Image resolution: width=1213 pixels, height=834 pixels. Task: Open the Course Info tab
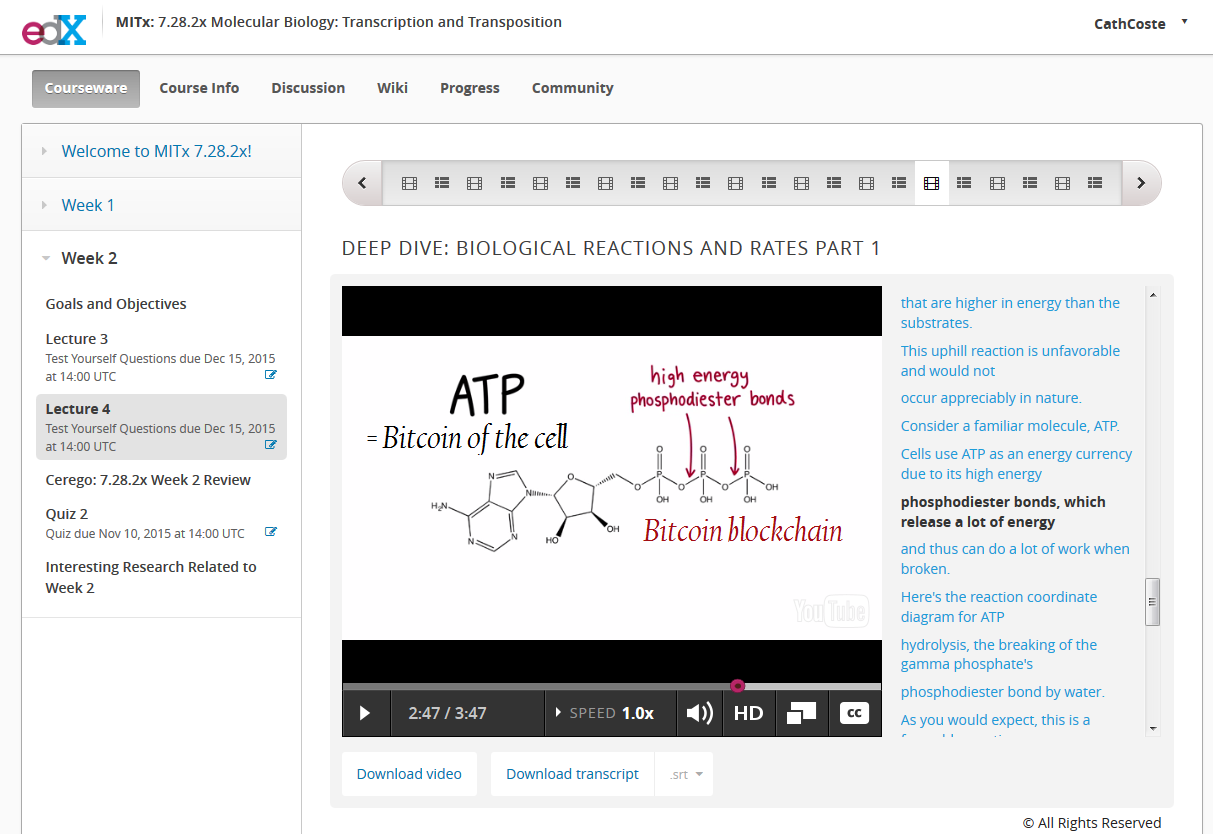pyautogui.click(x=199, y=88)
